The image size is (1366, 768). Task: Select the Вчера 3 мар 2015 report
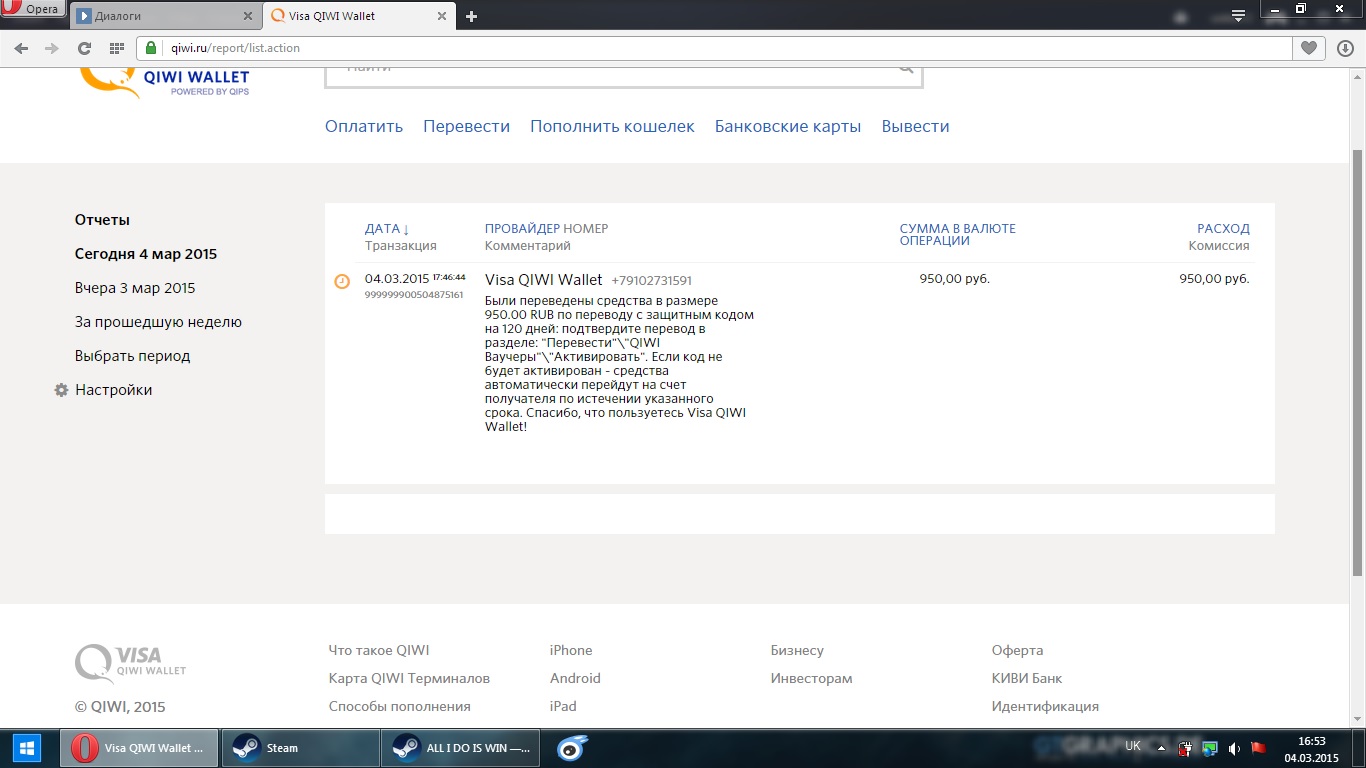135,288
